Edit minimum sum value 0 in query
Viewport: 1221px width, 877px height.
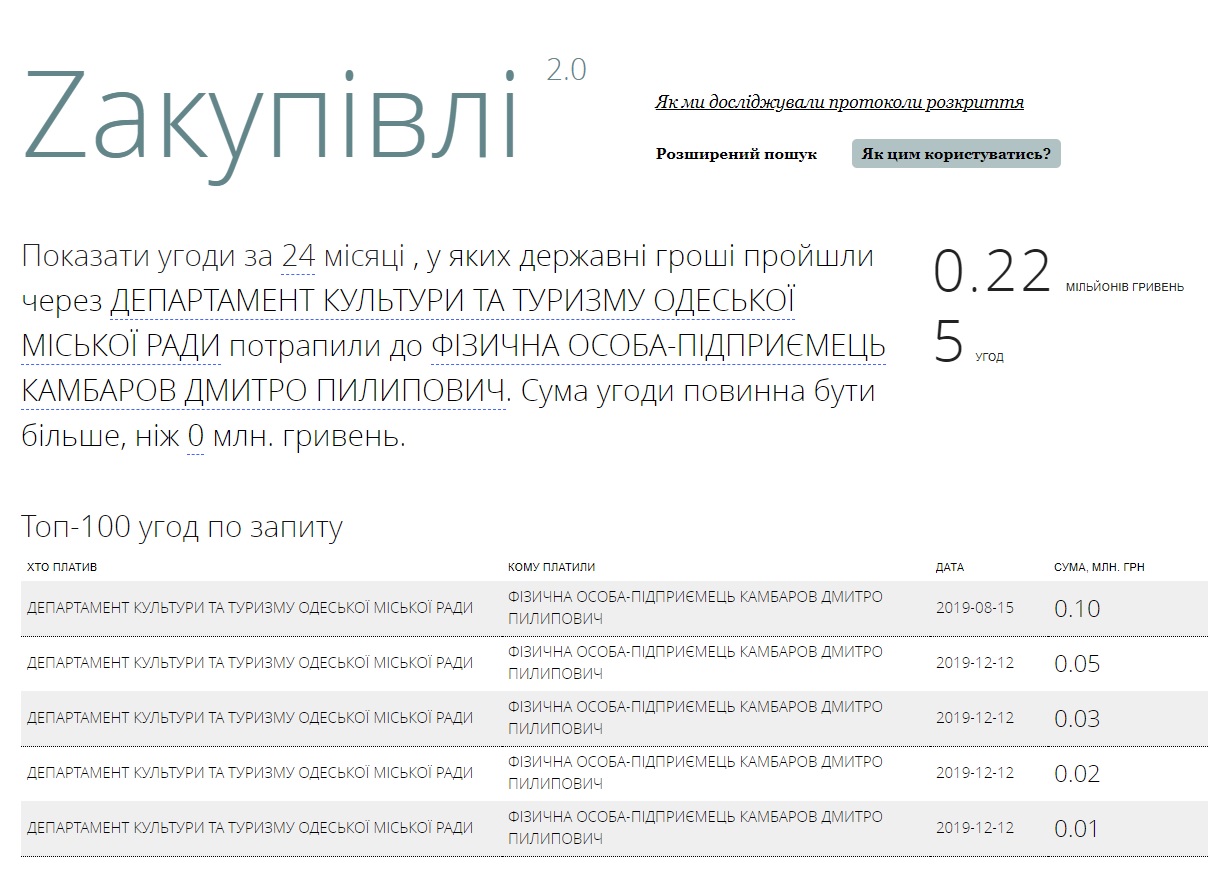pyautogui.click(x=195, y=437)
